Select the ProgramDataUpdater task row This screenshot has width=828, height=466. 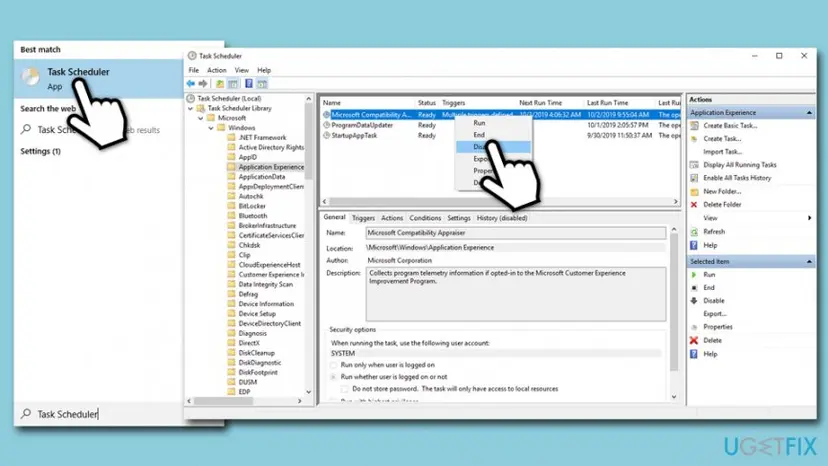[501, 125]
